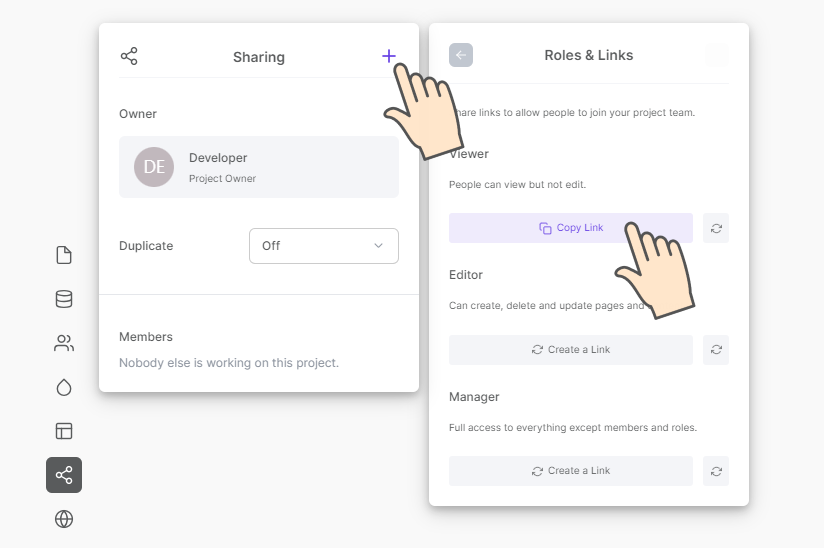Click Create a Link under Editor

point(571,350)
